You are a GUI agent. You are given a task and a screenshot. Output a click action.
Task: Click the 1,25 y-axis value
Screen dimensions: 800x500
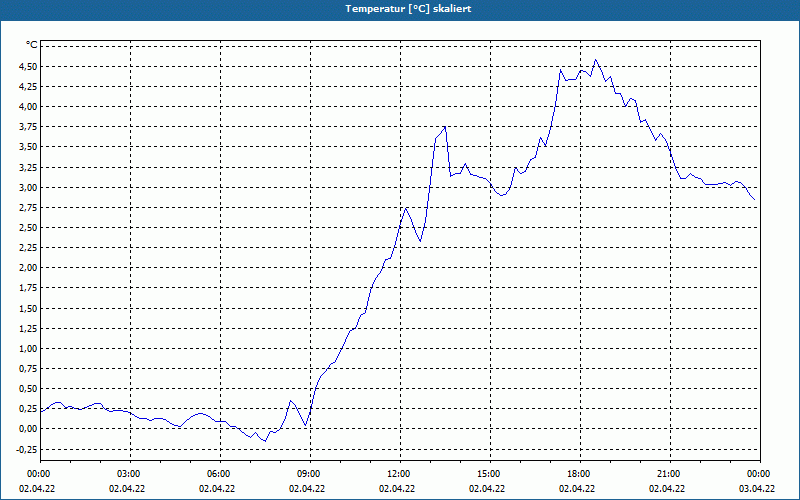coord(28,329)
